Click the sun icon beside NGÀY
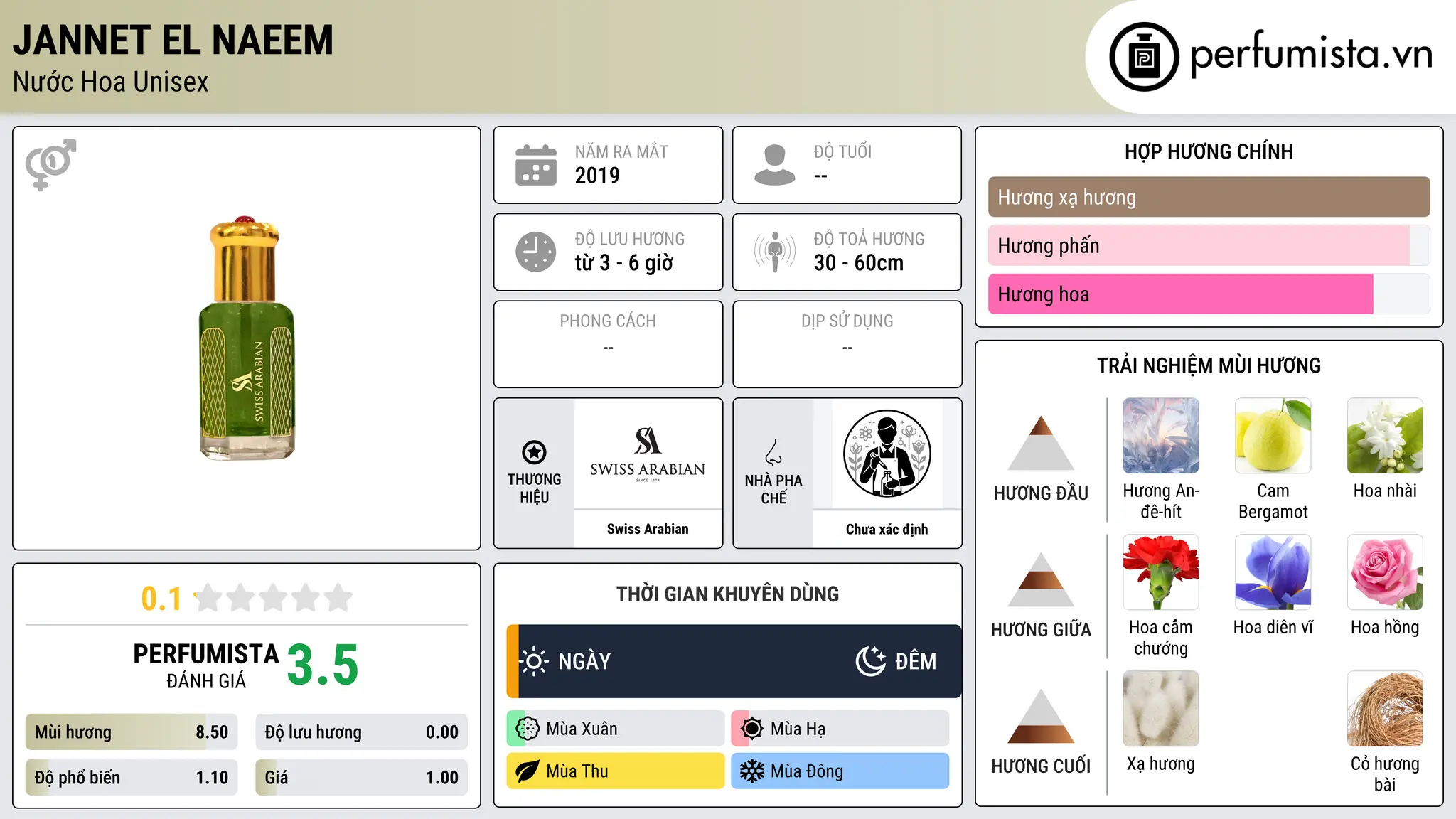Screen dimensions: 1456x819 [533, 661]
